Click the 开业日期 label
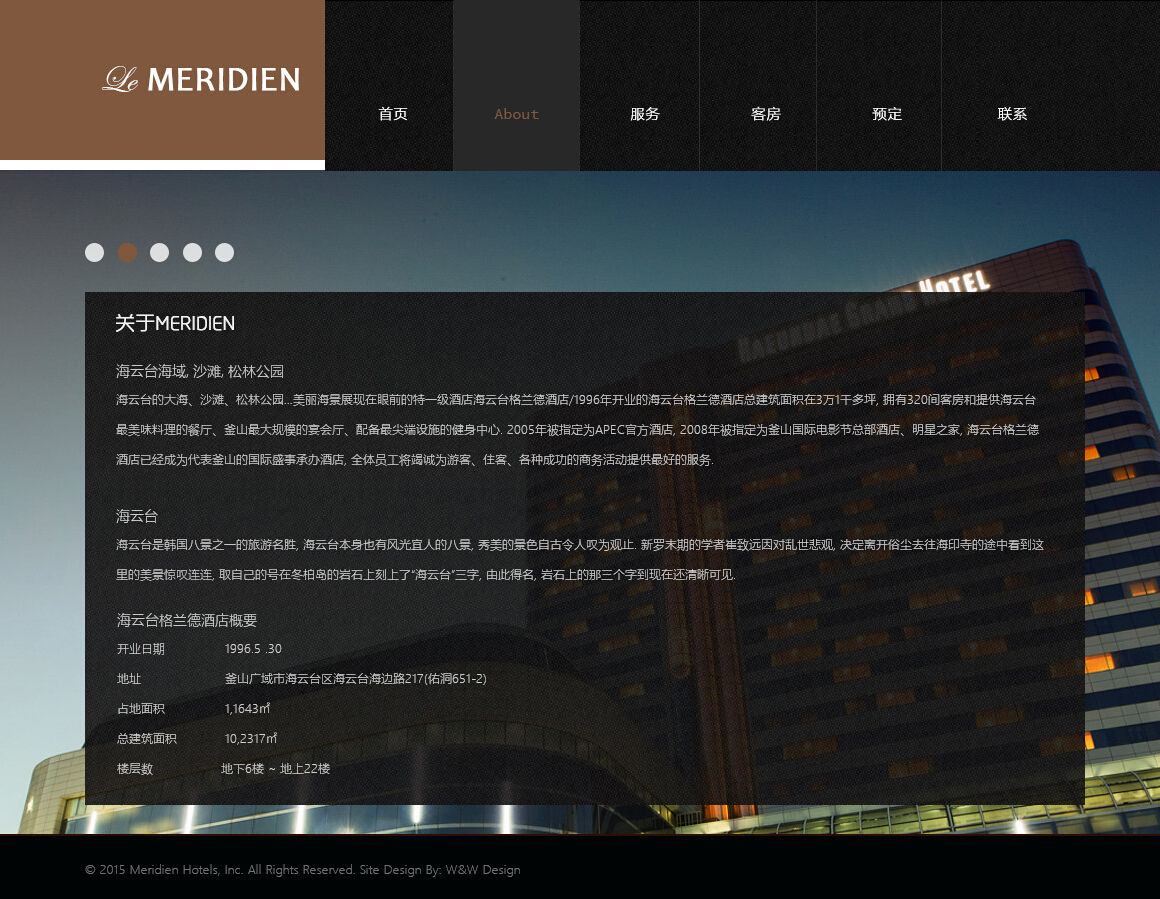 click(x=141, y=649)
